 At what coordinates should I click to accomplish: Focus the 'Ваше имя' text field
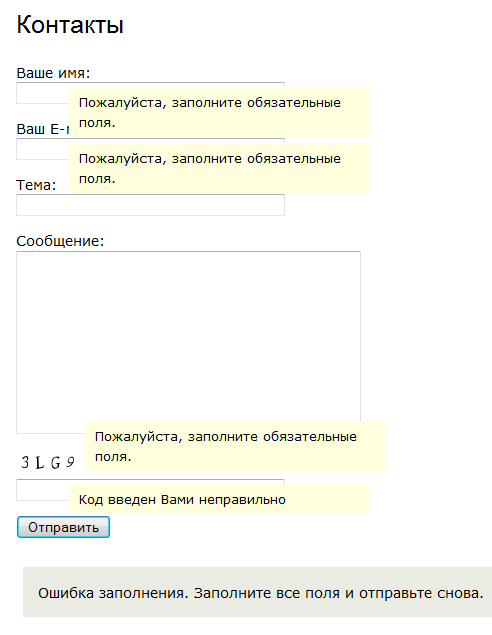[x=43, y=93]
